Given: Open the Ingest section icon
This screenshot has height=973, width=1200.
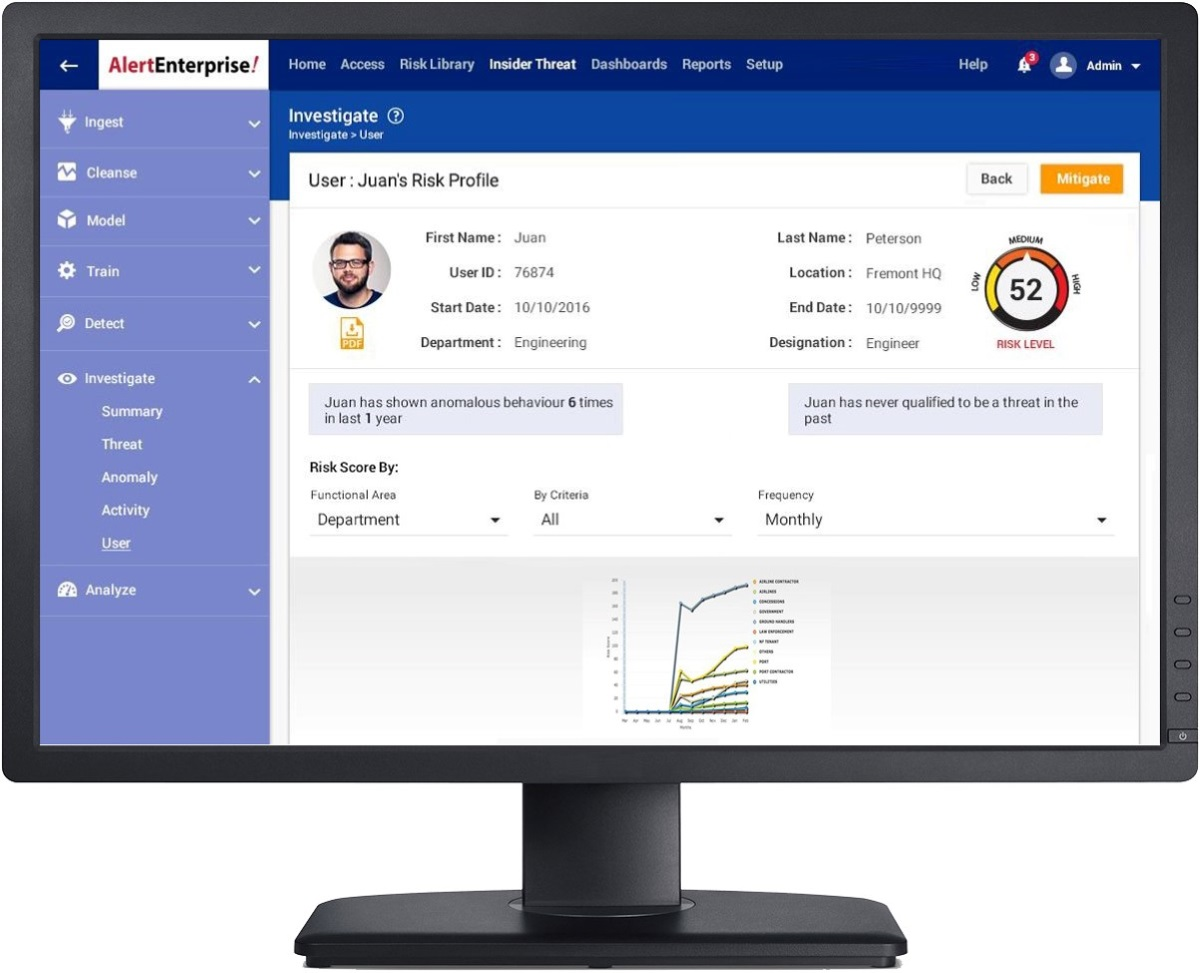Looking at the screenshot, I should coord(66,122).
